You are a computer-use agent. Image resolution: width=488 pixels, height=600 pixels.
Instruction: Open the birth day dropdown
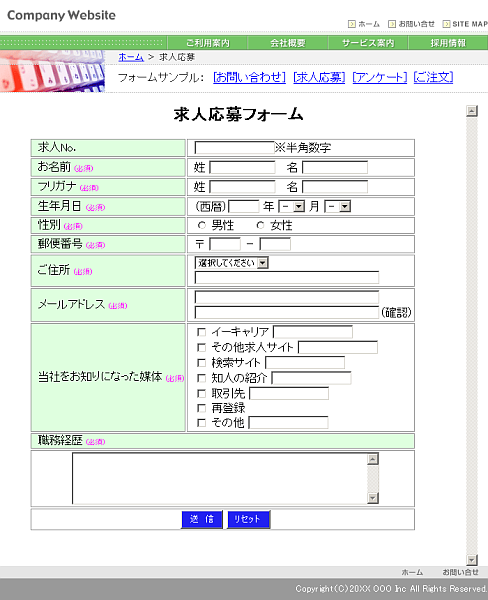[x=338, y=207]
